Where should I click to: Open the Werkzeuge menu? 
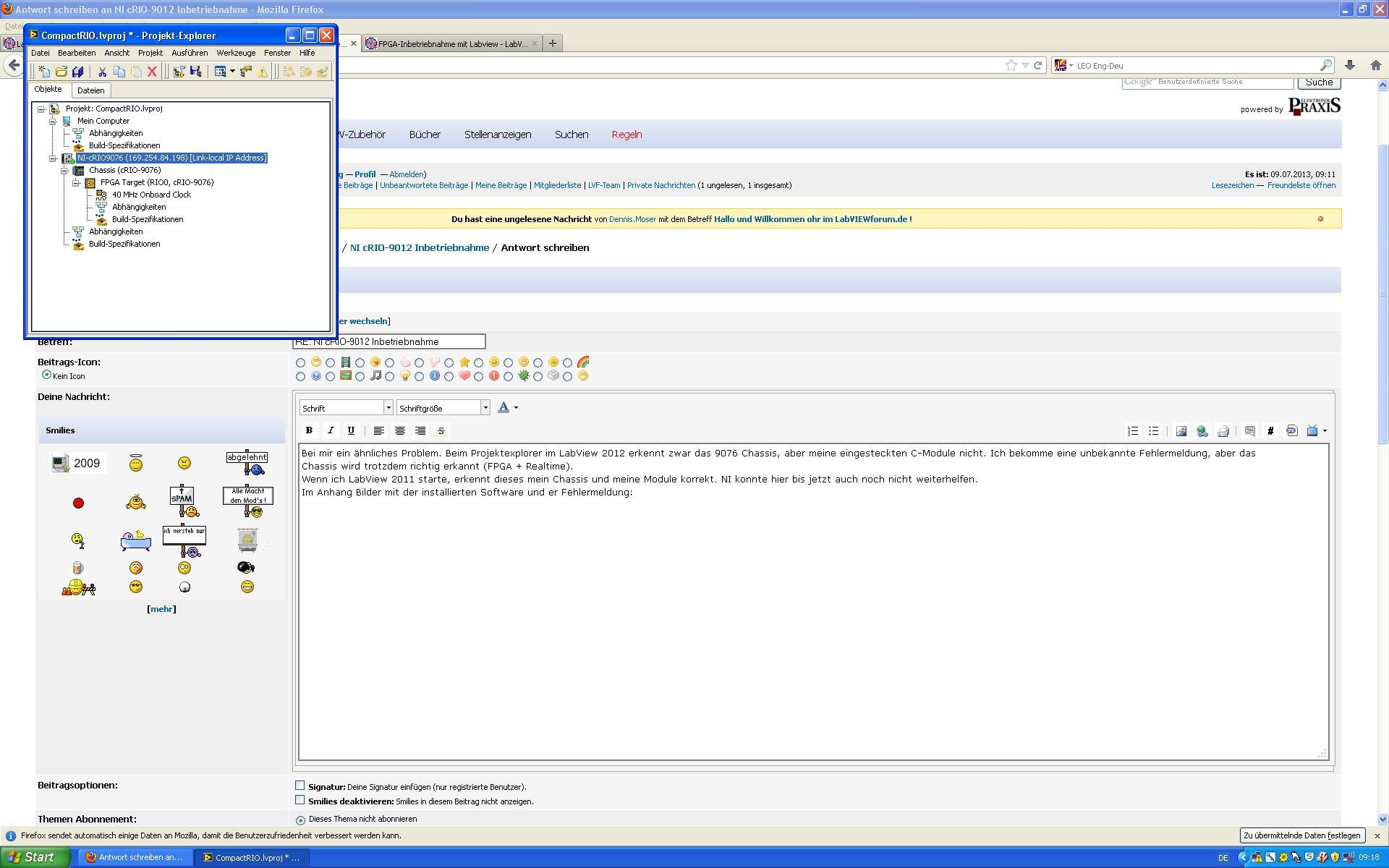(x=235, y=53)
